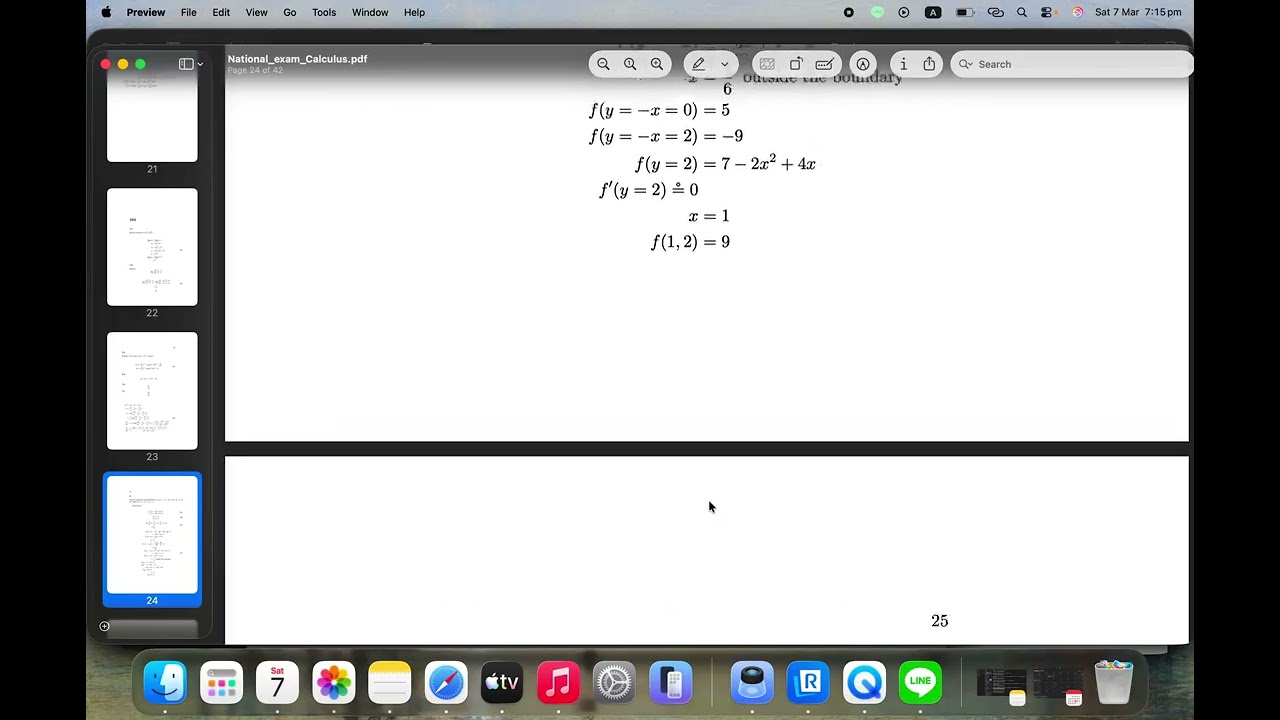This screenshot has width=1280, height=720.
Task: Click the zoom in magnifier icon
Action: tap(657, 64)
